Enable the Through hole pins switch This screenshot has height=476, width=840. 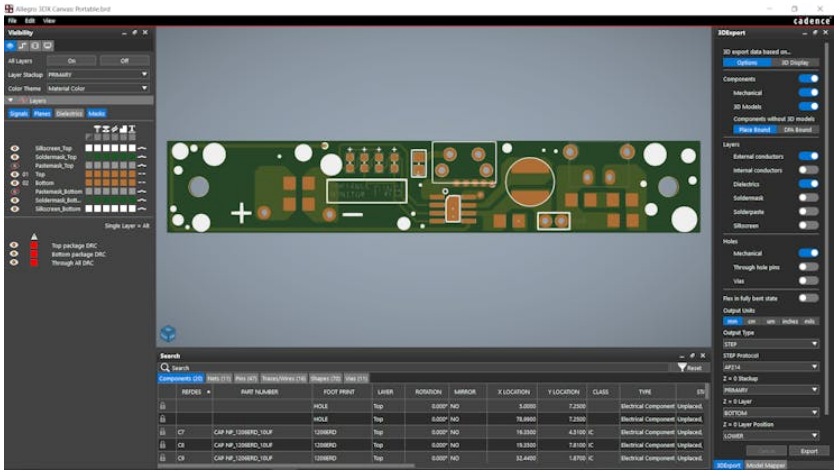point(808,268)
